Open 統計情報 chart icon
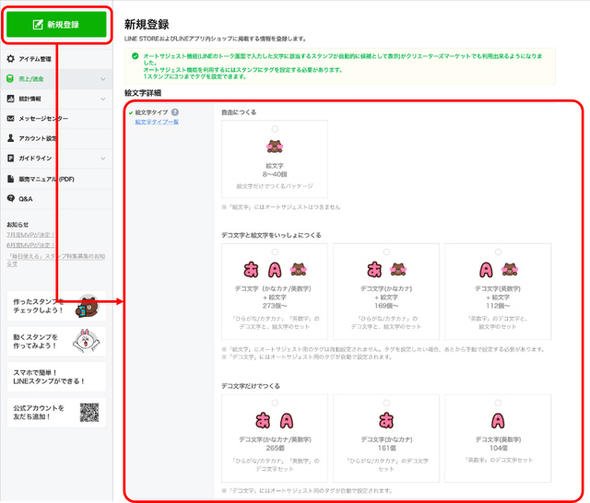Viewport: 590px width, 503px height. tap(11, 99)
